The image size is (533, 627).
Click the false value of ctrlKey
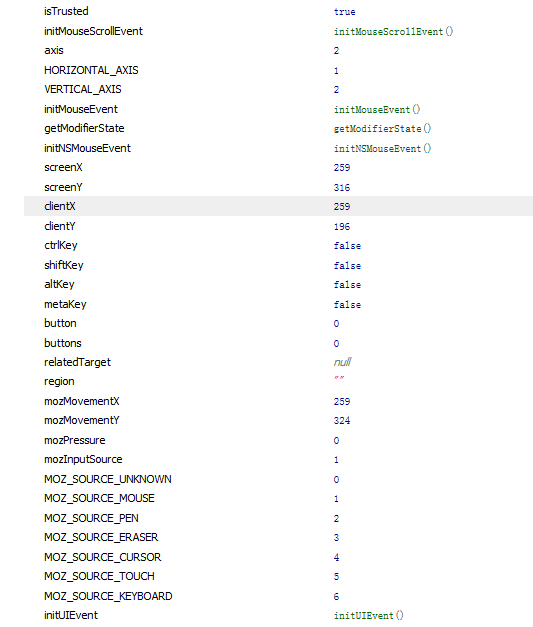pyautogui.click(x=347, y=246)
